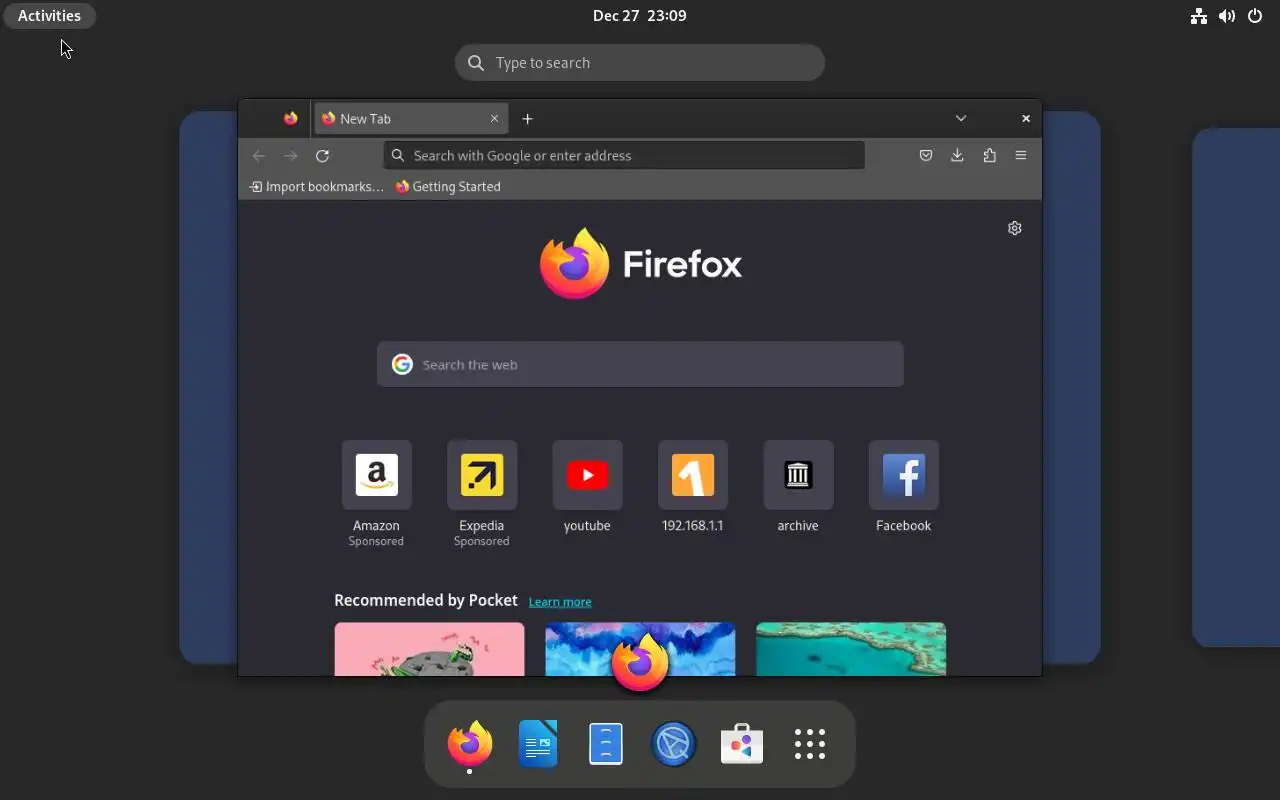Open the Extensions puzzle icon

pyautogui.click(x=989, y=155)
